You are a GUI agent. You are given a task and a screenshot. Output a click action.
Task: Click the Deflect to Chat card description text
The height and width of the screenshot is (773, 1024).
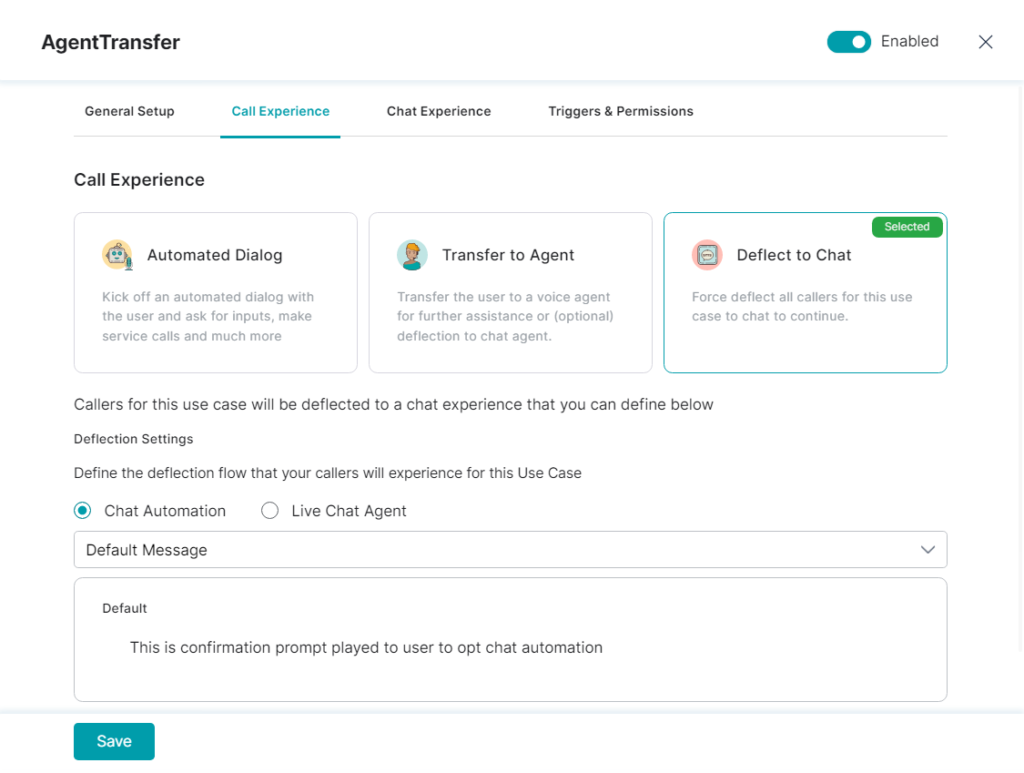point(801,306)
